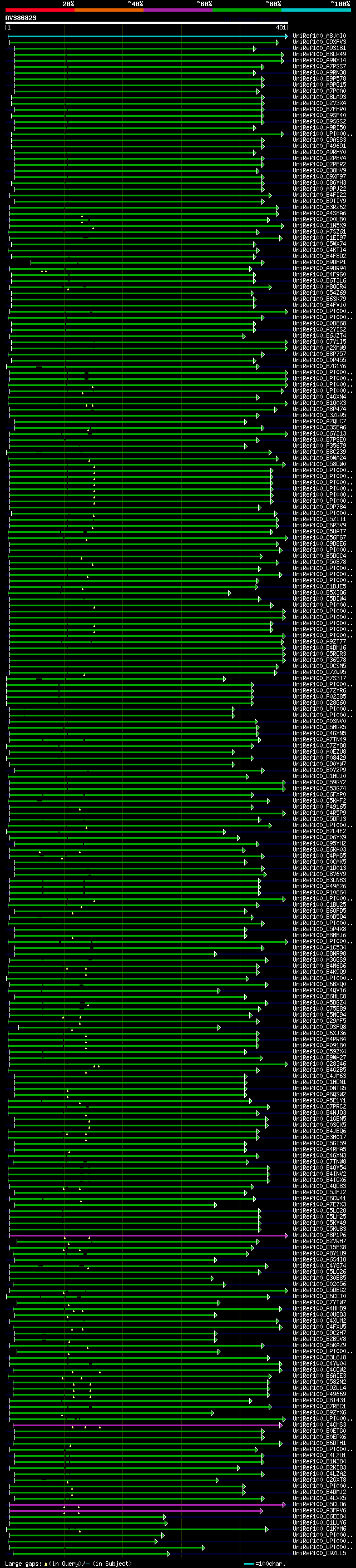This screenshot has width=356, height=1568.
Task: Click the green ~80% identity legend segment
Action: pyautogui.click(x=247, y=10)
